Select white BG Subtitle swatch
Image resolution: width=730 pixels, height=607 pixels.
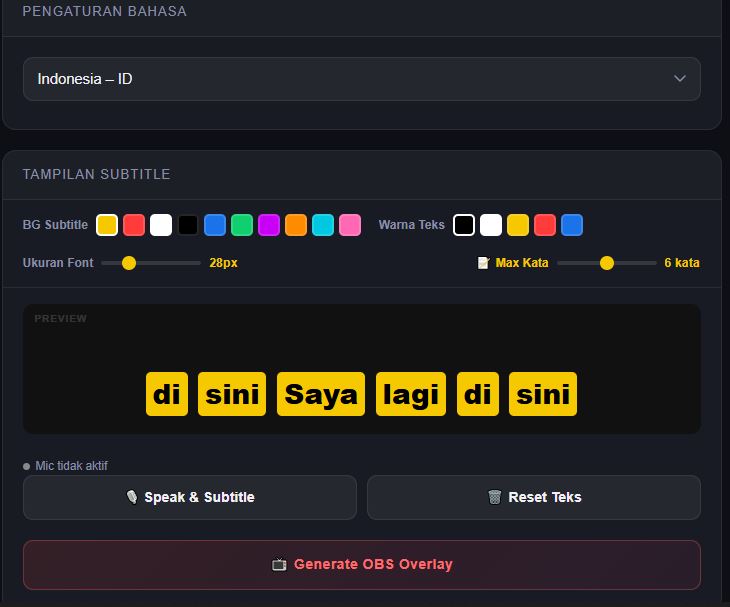click(x=161, y=225)
